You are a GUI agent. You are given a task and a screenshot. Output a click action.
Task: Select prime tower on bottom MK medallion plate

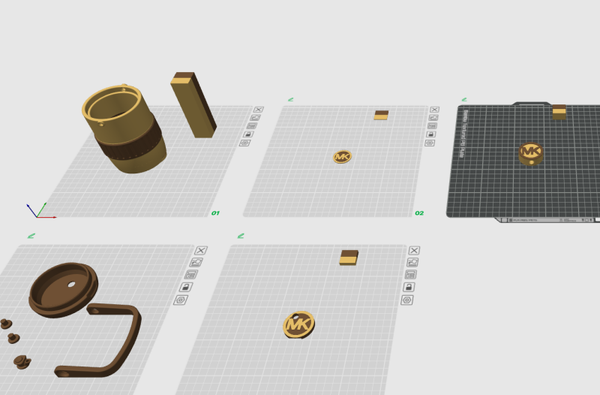click(349, 258)
